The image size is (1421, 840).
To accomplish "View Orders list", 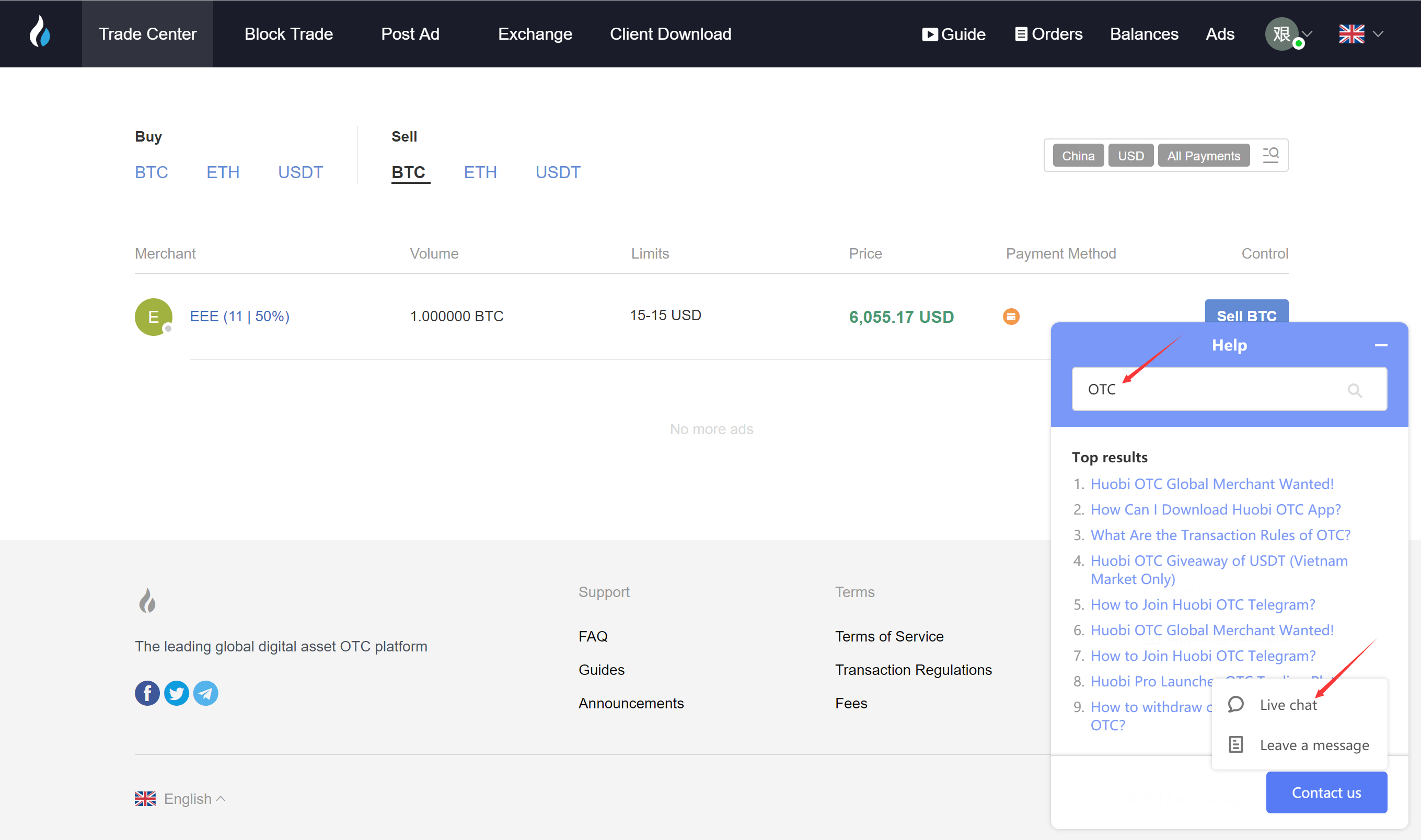I will pyautogui.click(x=1048, y=34).
